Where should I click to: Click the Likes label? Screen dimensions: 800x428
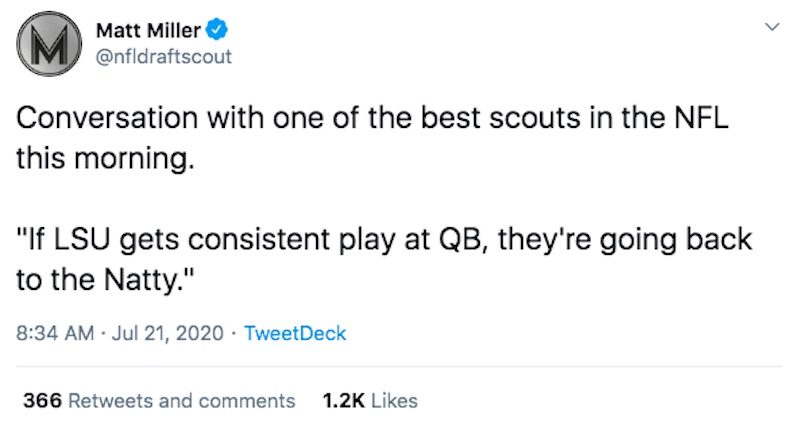394,400
